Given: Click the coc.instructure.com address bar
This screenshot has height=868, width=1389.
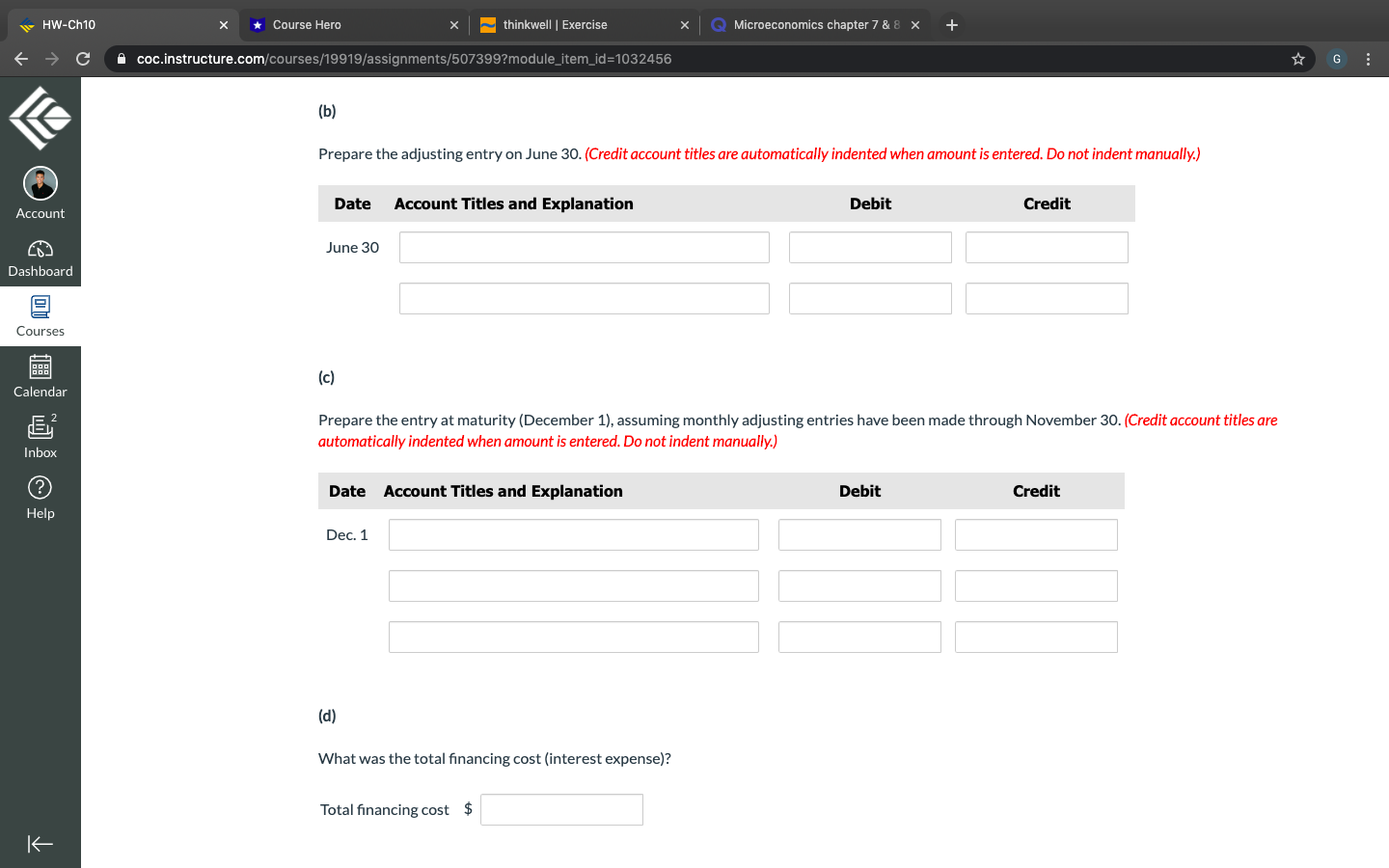Looking at the screenshot, I should click(x=386, y=59).
